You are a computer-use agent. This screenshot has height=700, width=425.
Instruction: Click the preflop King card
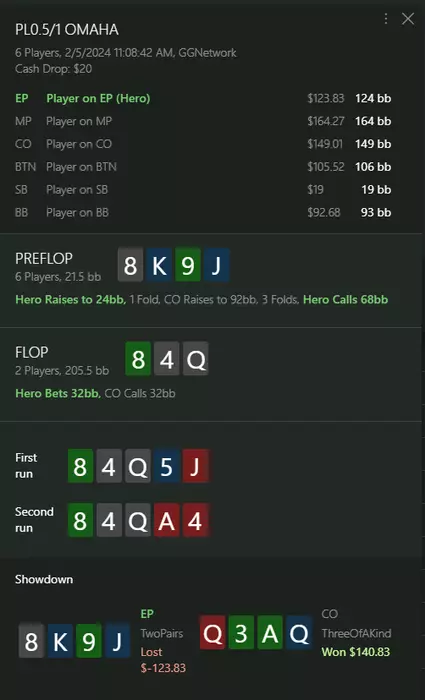click(159, 265)
